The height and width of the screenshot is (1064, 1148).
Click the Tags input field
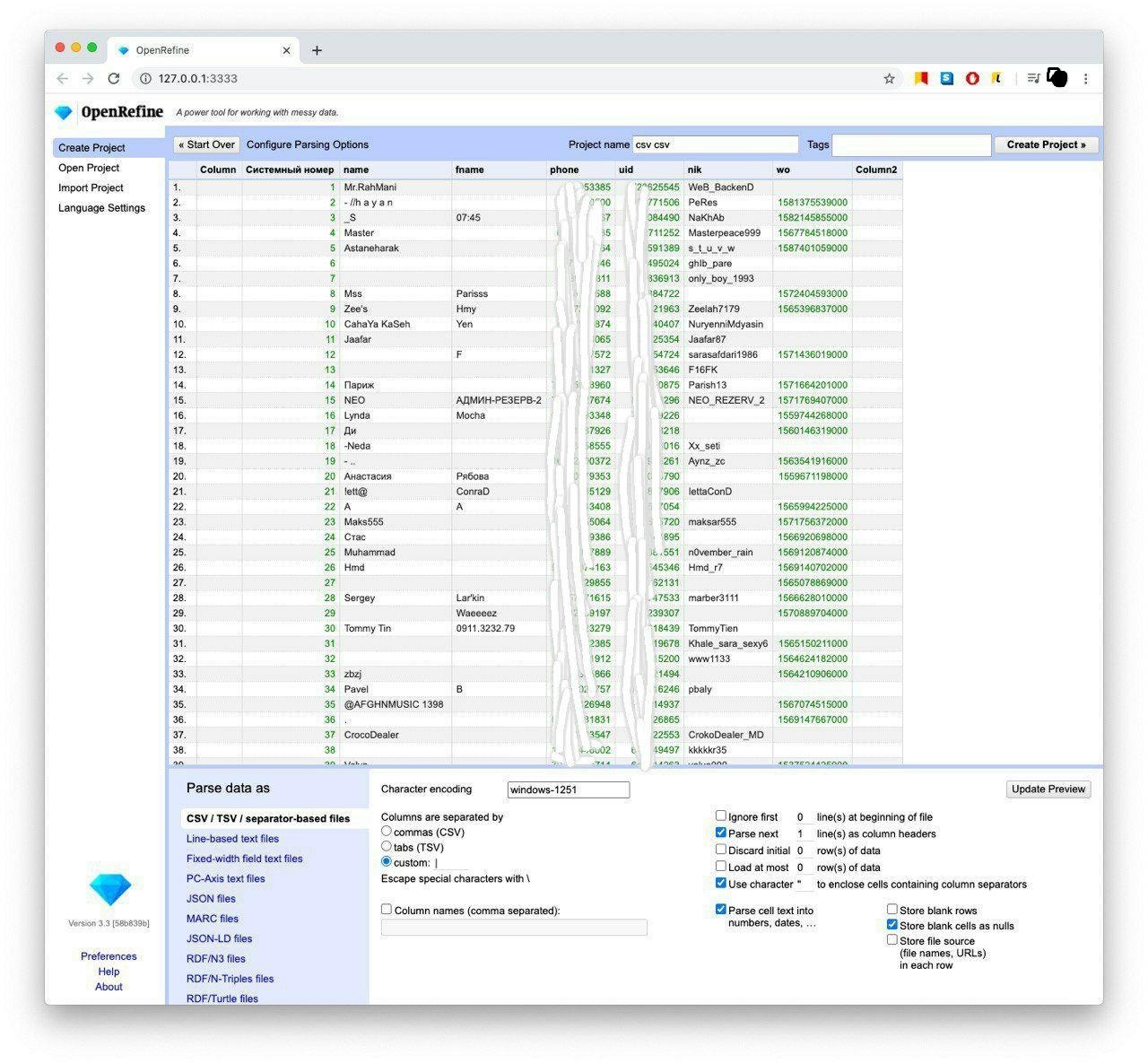pyautogui.click(x=911, y=144)
